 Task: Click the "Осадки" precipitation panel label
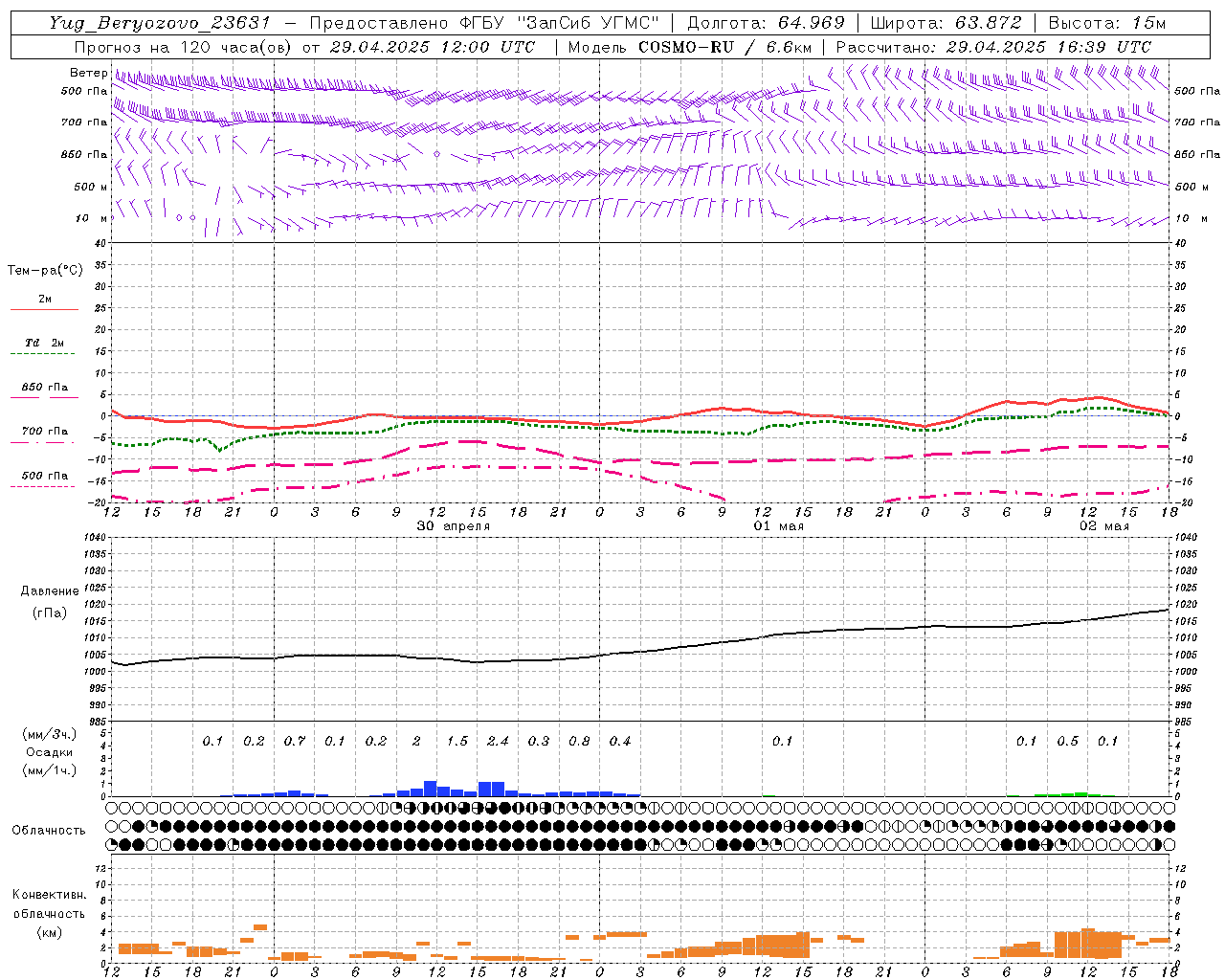(50, 752)
